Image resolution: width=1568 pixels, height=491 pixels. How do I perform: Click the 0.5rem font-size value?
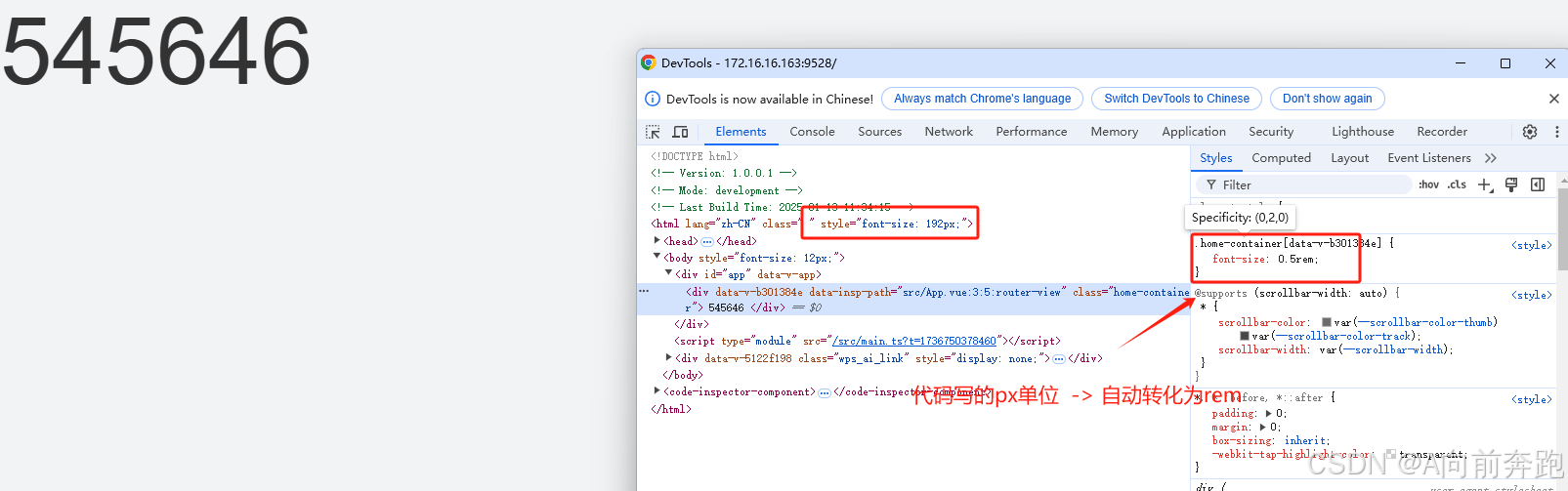click(x=1297, y=259)
